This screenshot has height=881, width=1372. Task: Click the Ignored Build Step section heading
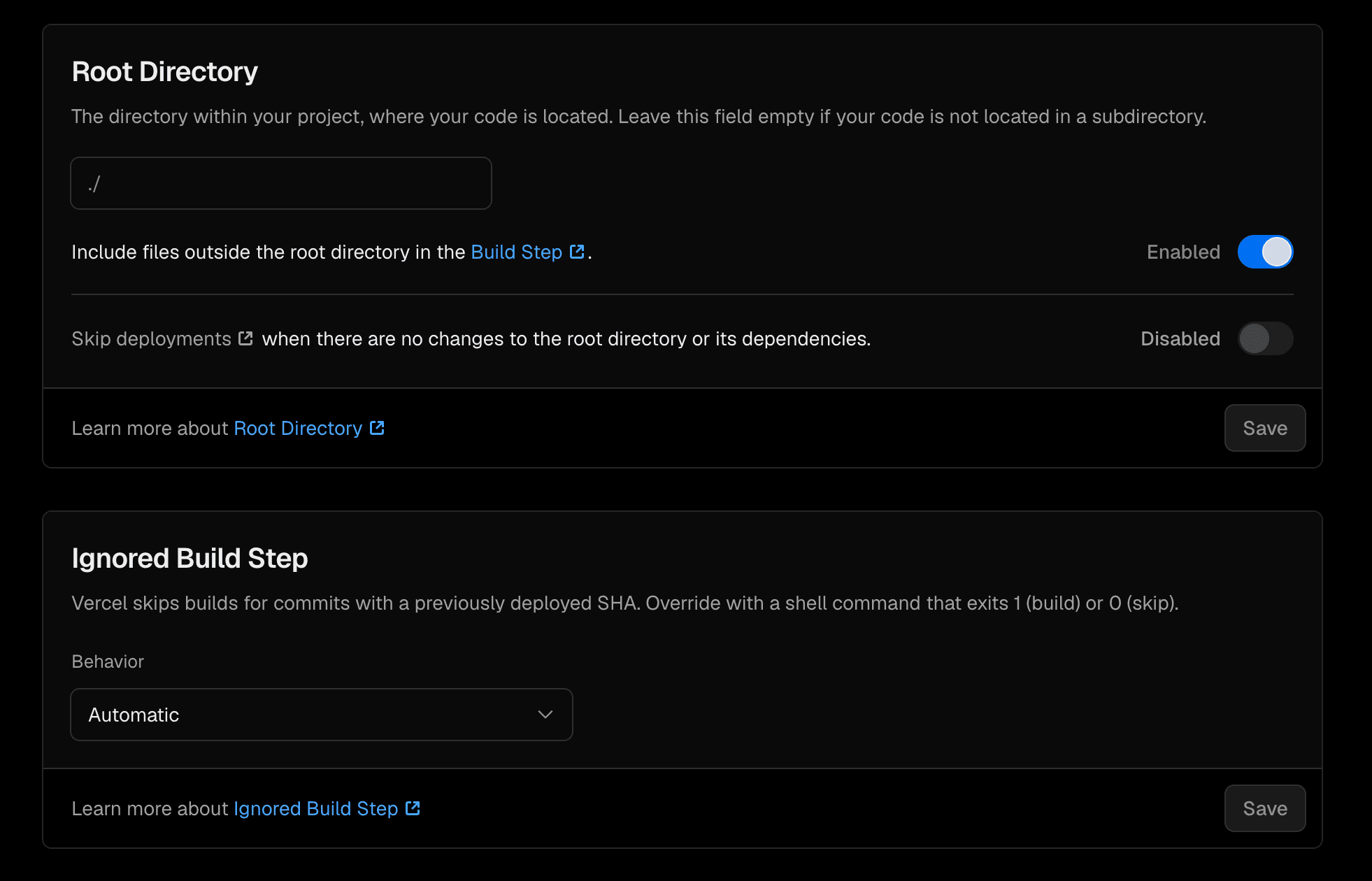click(x=190, y=559)
